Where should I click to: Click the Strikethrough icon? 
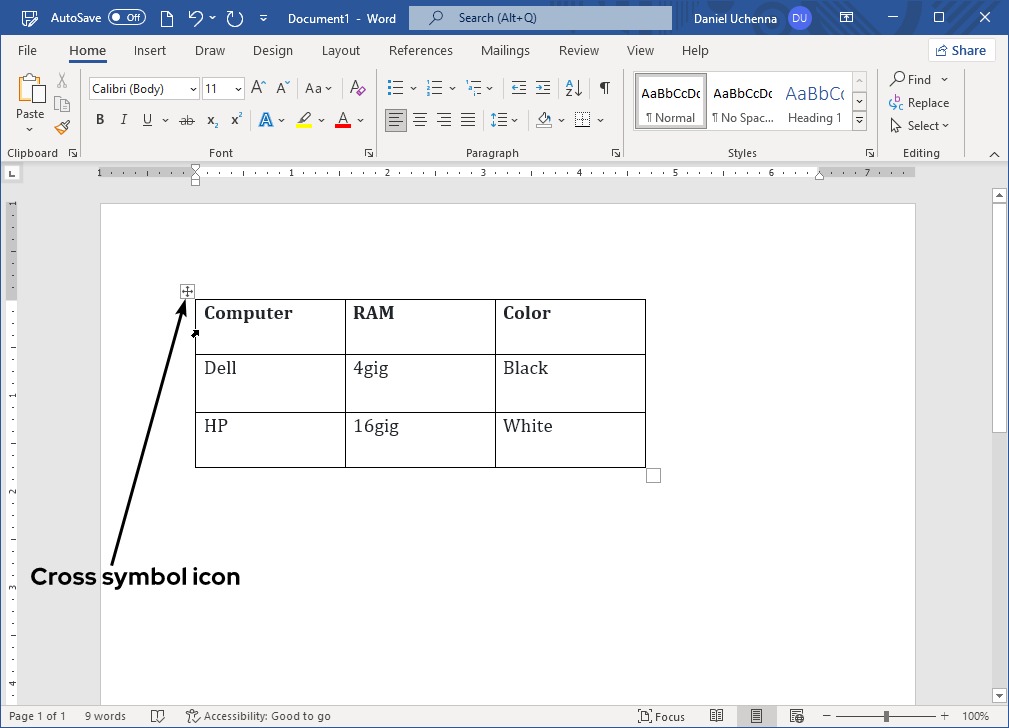186,120
